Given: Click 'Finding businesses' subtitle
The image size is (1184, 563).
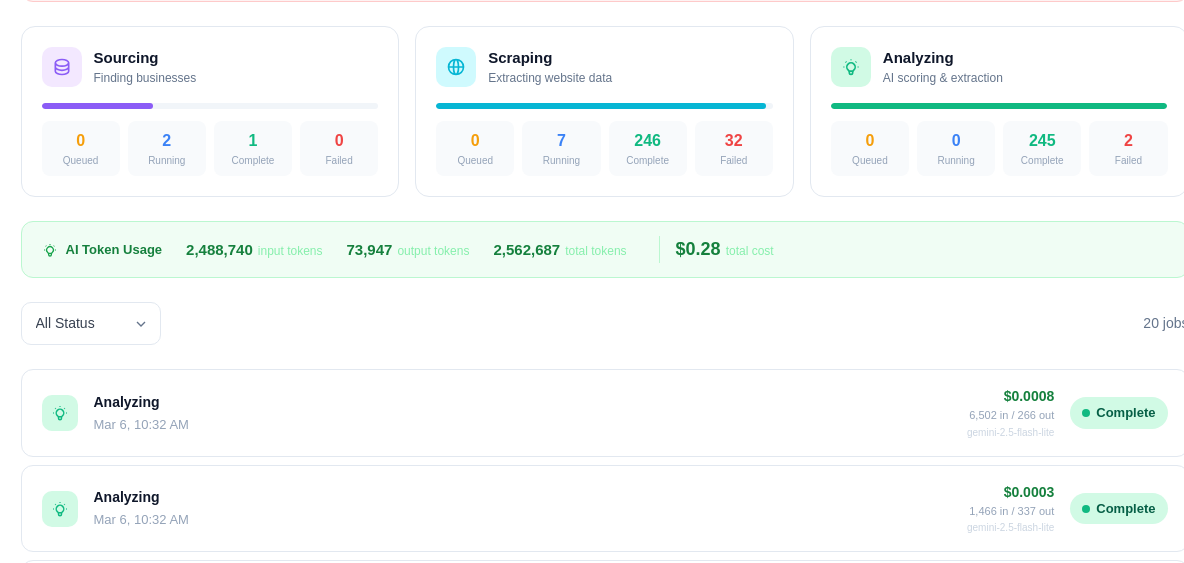Looking at the screenshot, I should [145, 78].
